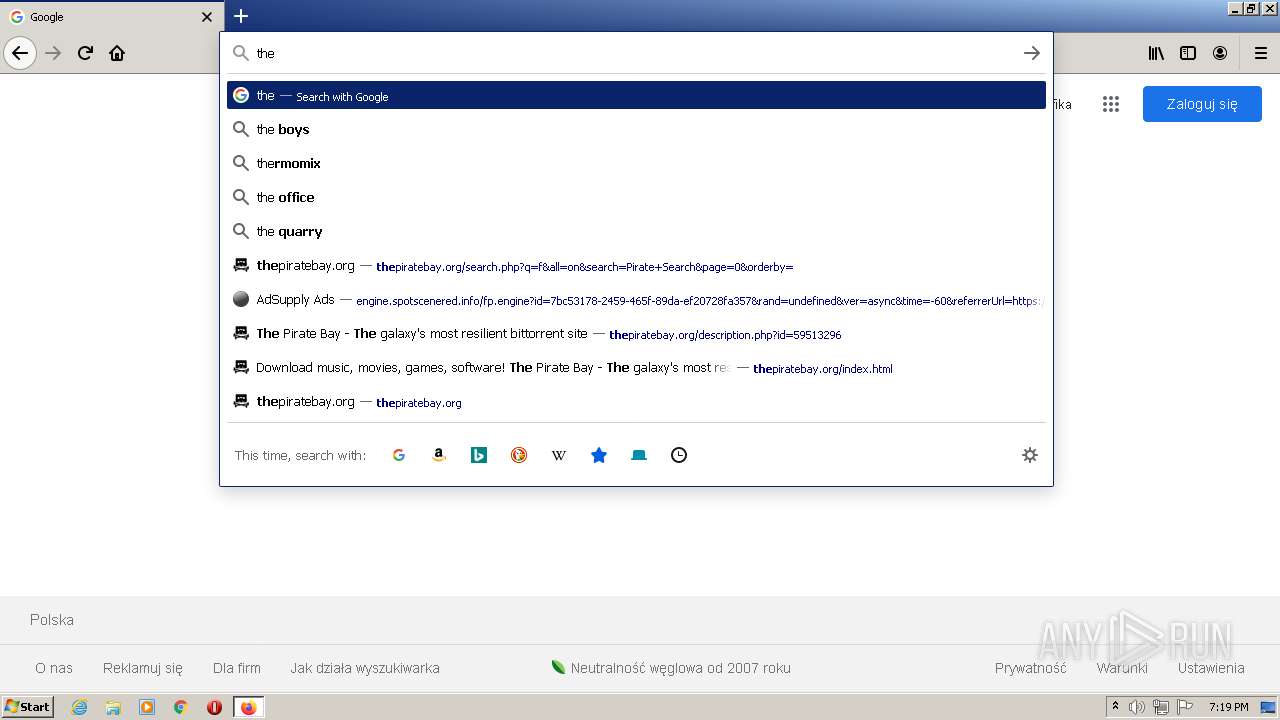Screen dimensions: 1280x720
Task: Toggle the sidebar view icon
Action: click(1188, 53)
